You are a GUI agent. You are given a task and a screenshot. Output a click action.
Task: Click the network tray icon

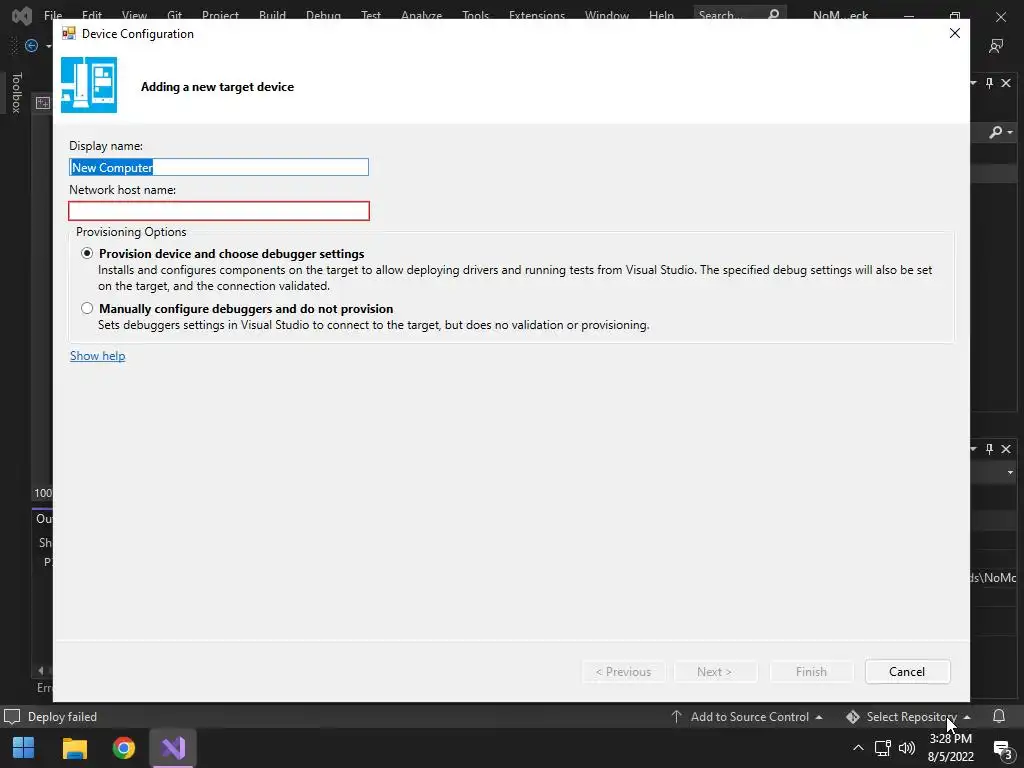[882, 748]
